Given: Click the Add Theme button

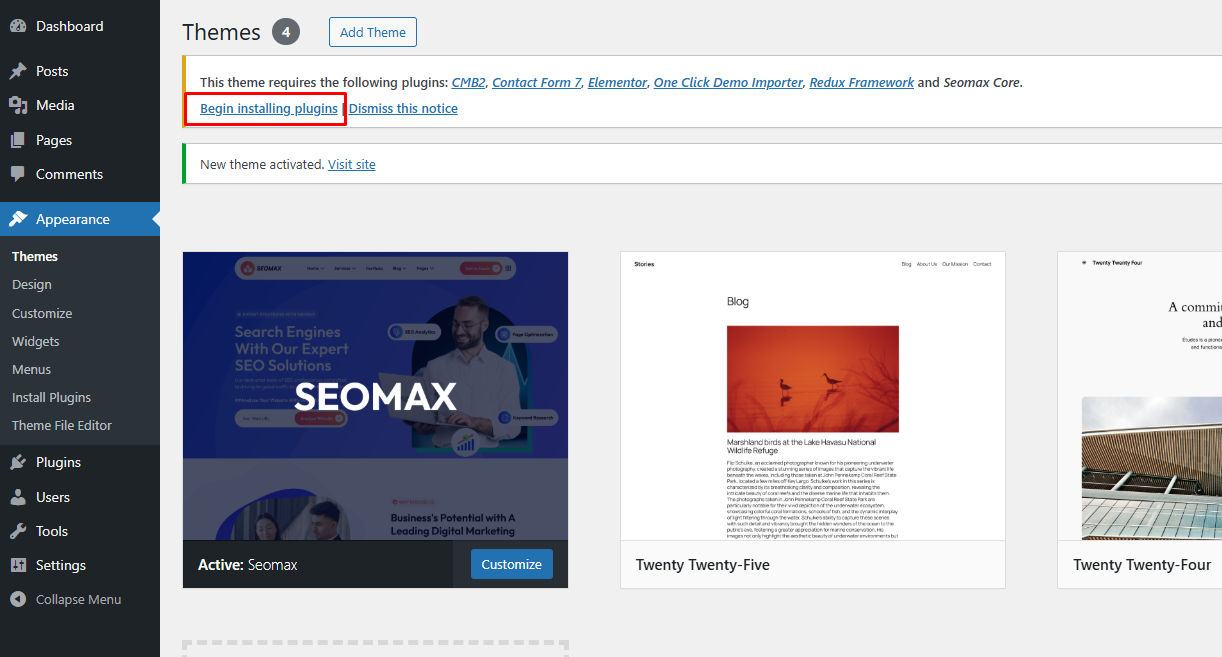Looking at the screenshot, I should [x=373, y=32].
